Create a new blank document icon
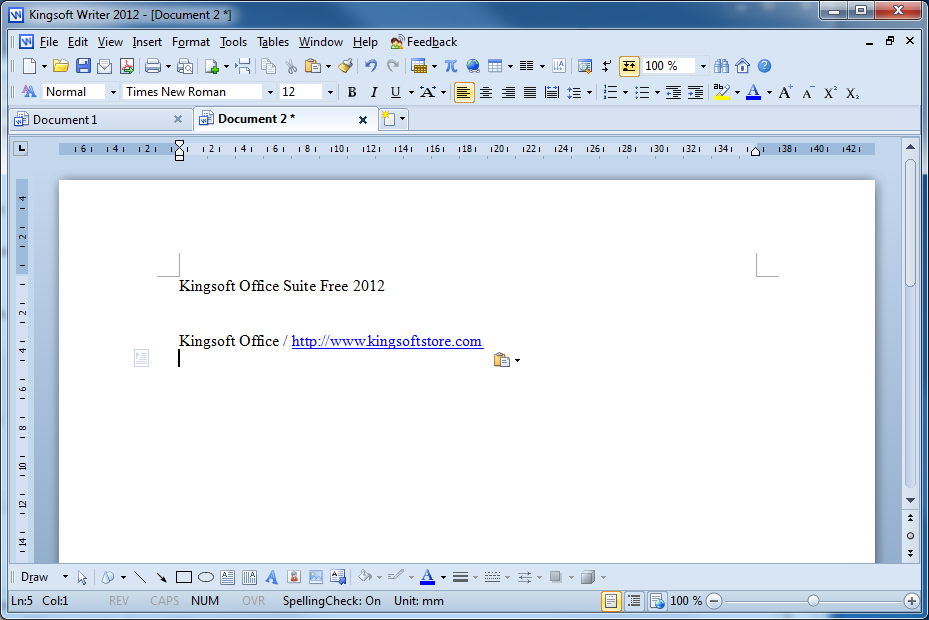This screenshot has height=620, width=929. coord(29,66)
